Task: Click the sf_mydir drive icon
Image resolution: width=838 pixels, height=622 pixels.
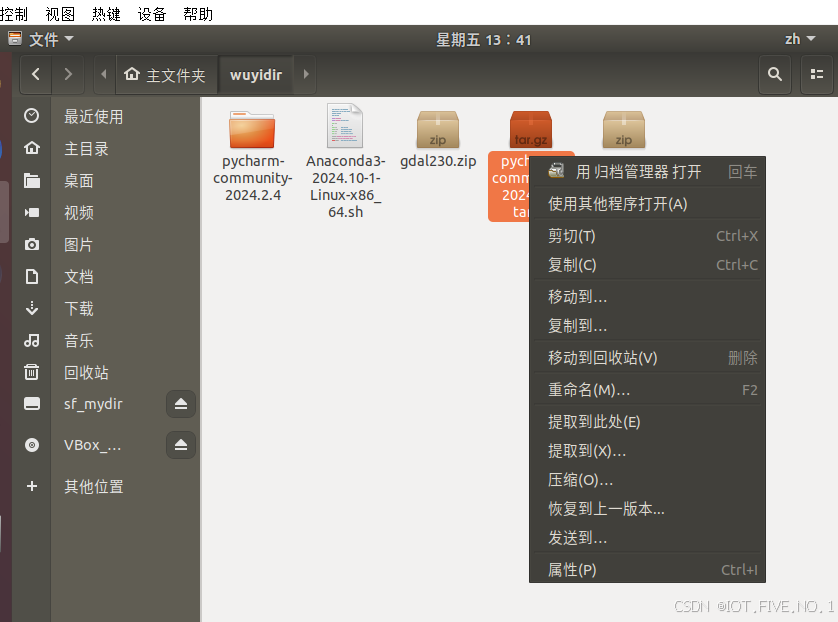Action: (32, 403)
